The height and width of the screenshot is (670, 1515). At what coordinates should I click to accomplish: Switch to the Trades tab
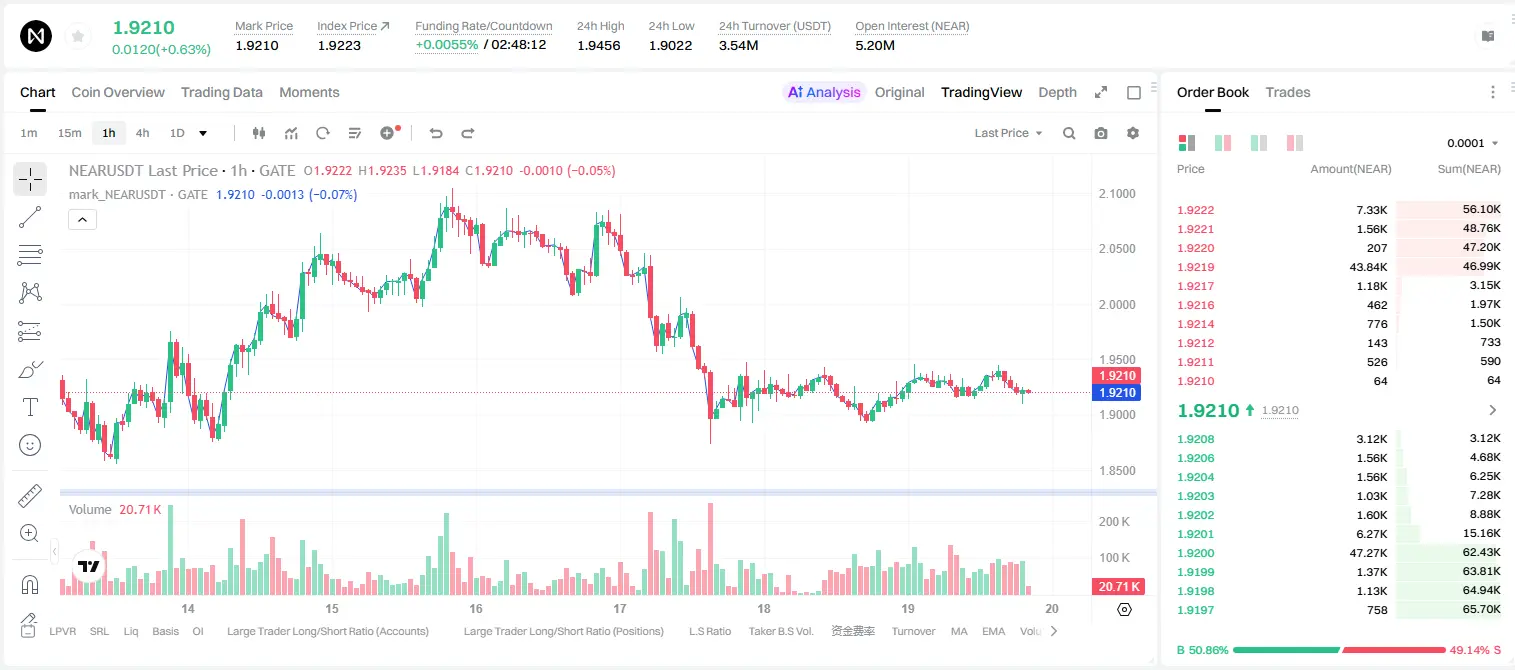tap(1288, 92)
